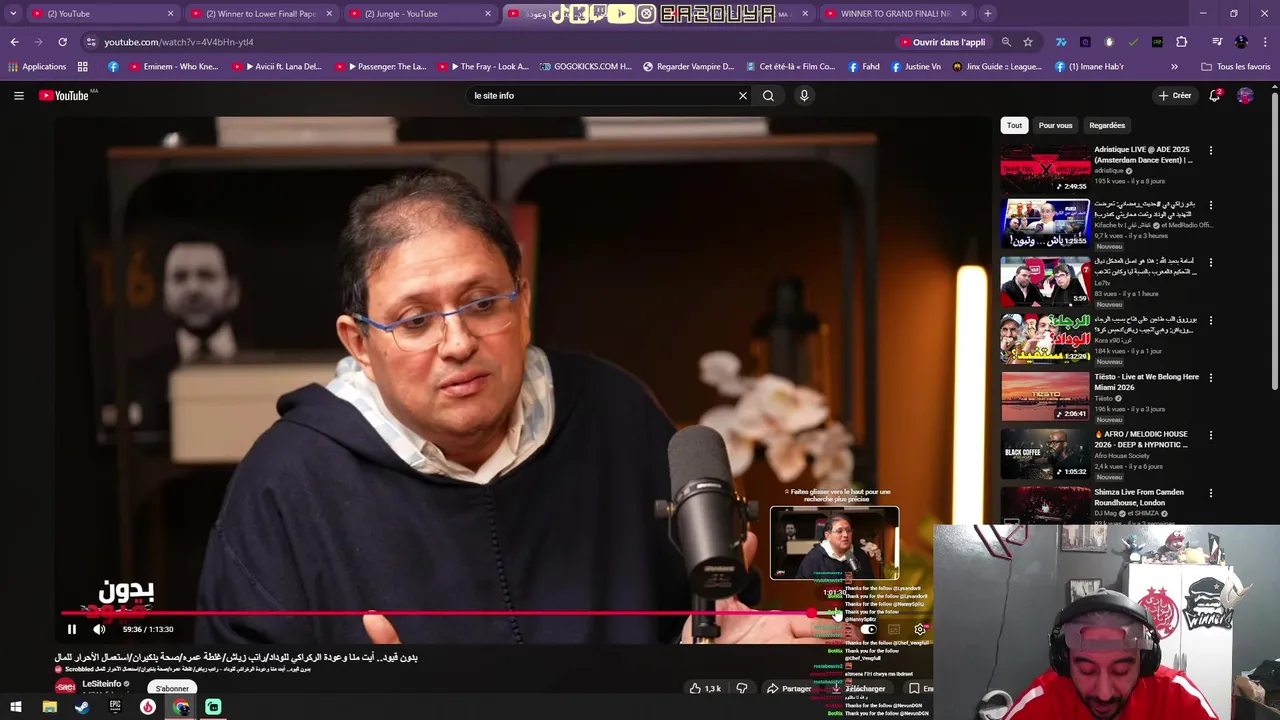The image size is (1280, 720).
Task: Open options menu for AFRO / MELODIC HOUSE video
Action: 1211,436
